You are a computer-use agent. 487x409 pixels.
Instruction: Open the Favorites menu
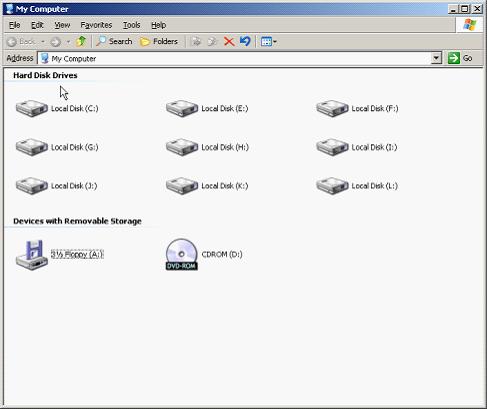click(x=96, y=25)
